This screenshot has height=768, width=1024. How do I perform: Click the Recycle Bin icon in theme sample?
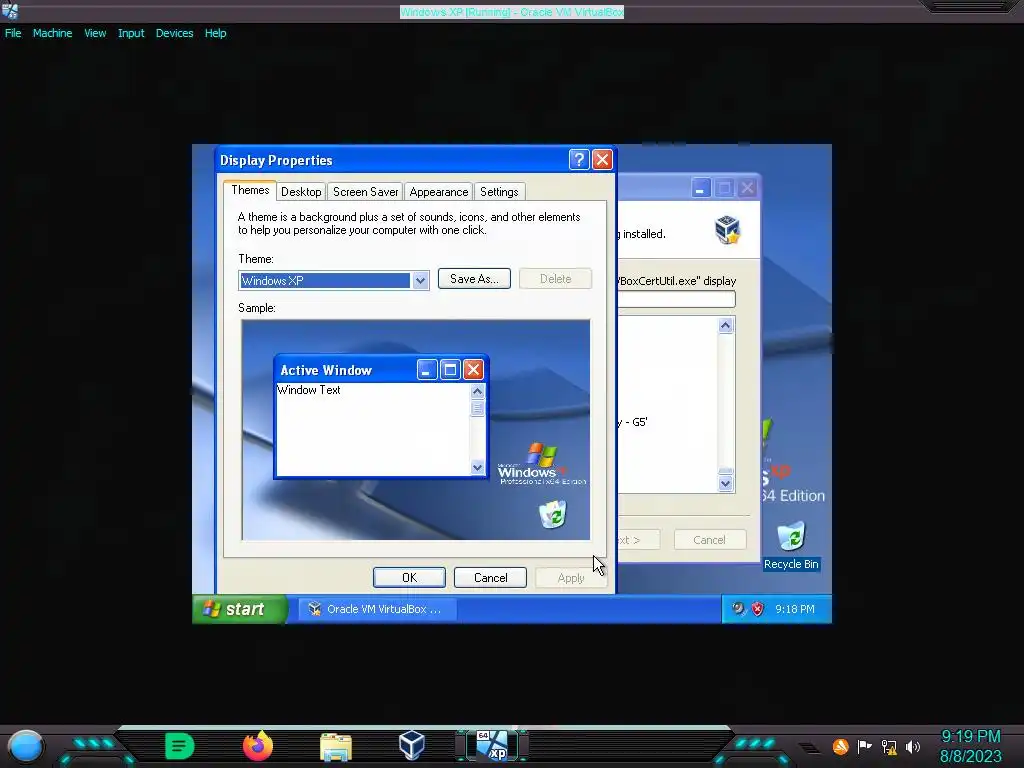pyautogui.click(x=552, y=515)
